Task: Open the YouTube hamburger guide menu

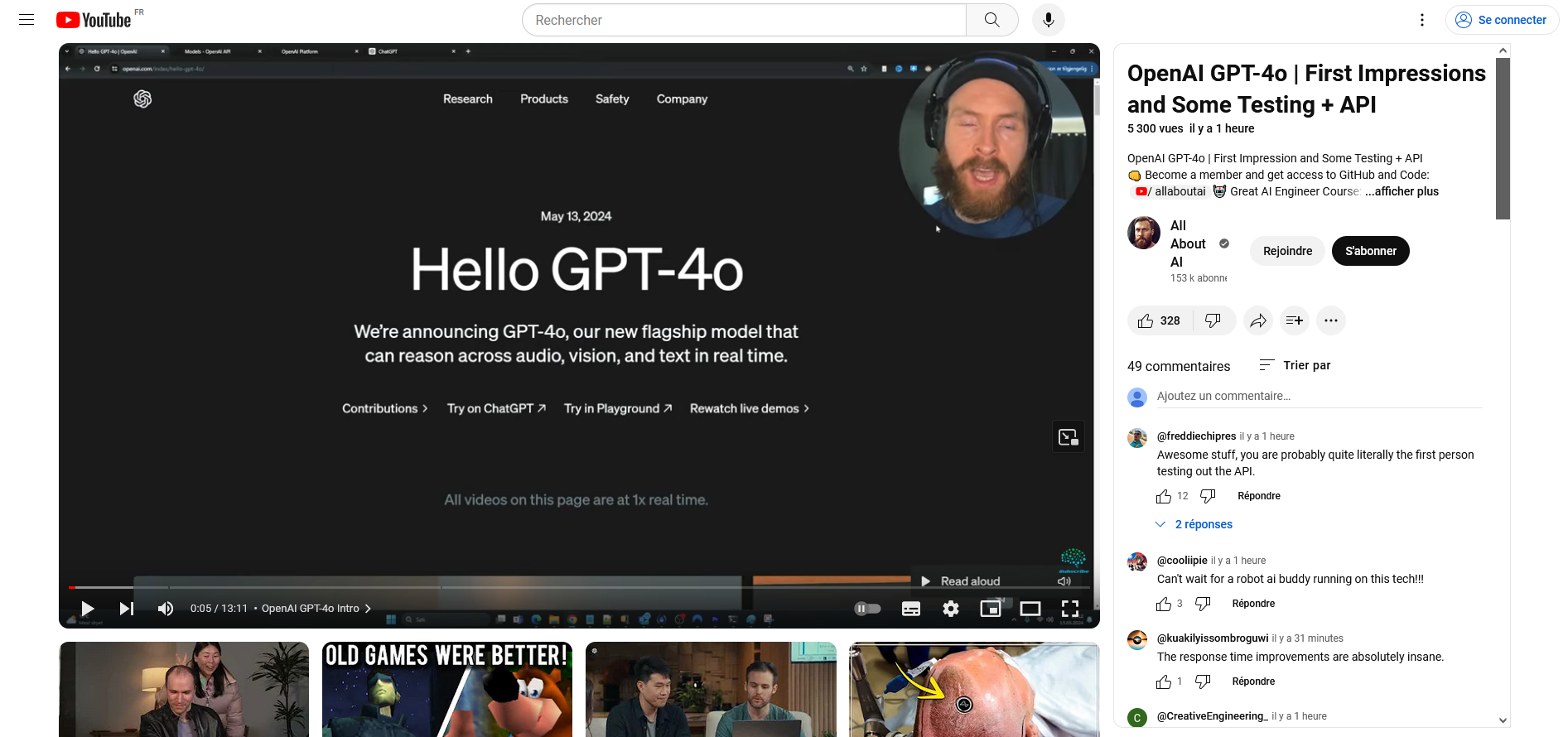Action: click(x=27, y=20)
